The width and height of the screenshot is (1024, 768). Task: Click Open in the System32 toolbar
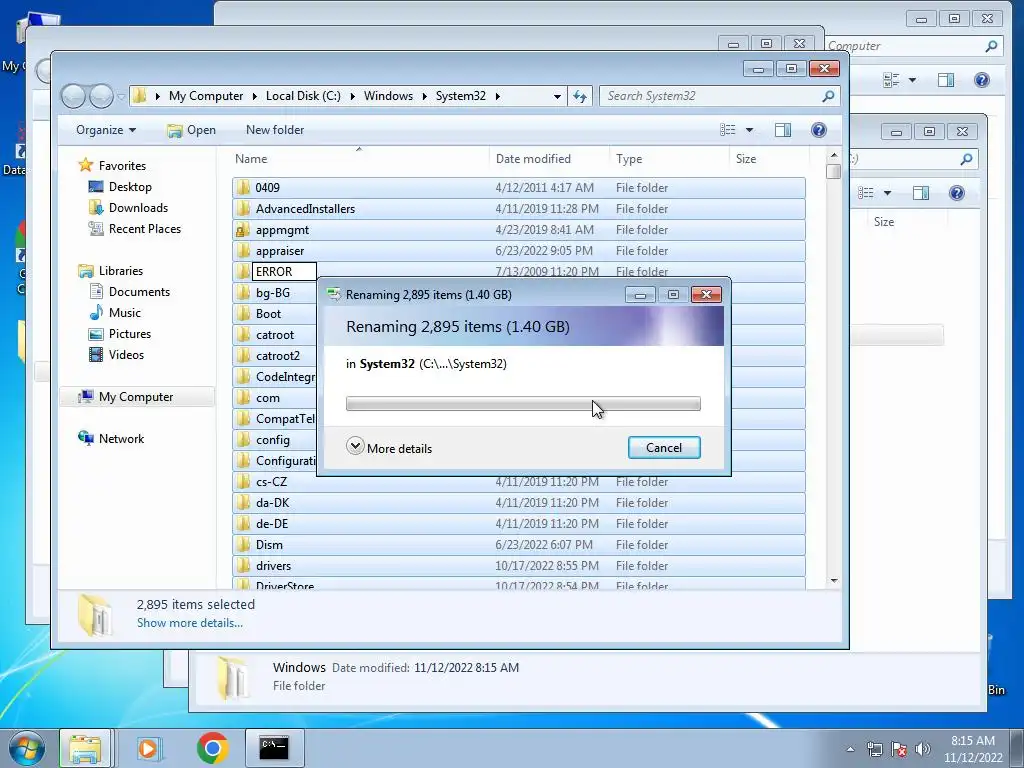click(191, 130)
